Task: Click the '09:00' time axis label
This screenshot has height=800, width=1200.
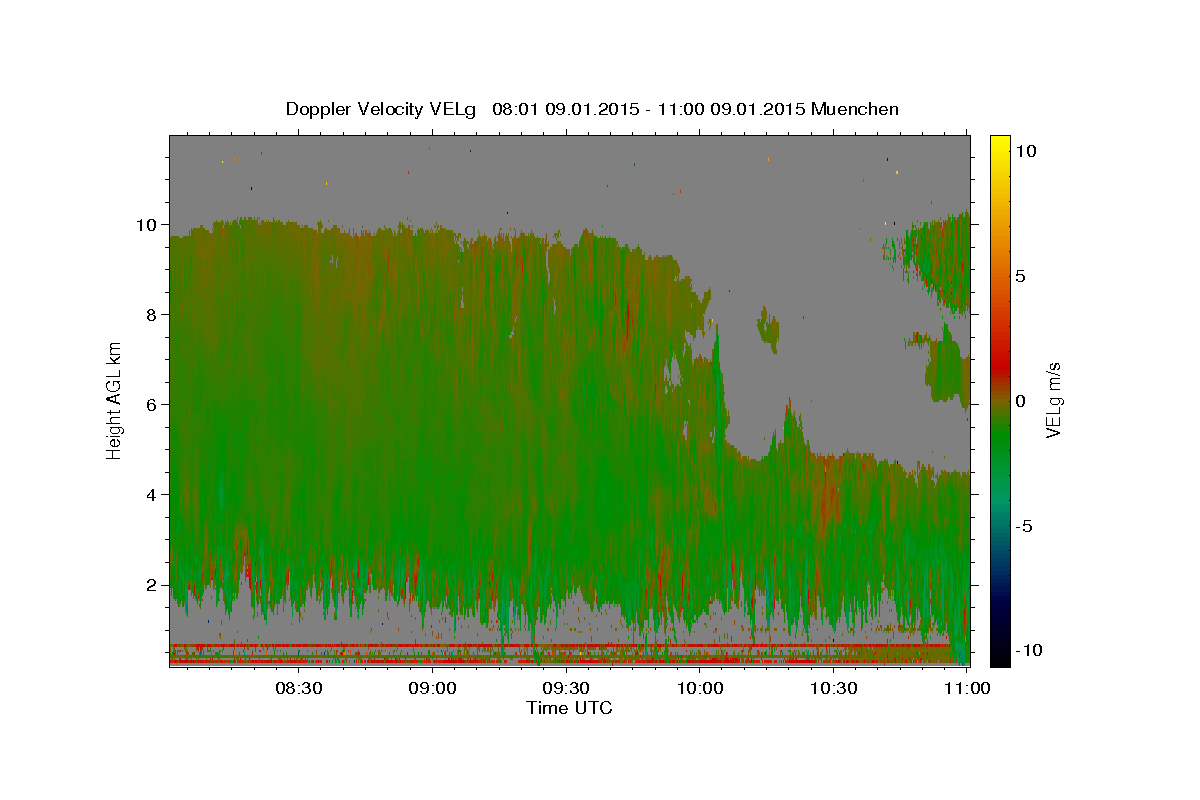Action: click(x=432, y=688)
